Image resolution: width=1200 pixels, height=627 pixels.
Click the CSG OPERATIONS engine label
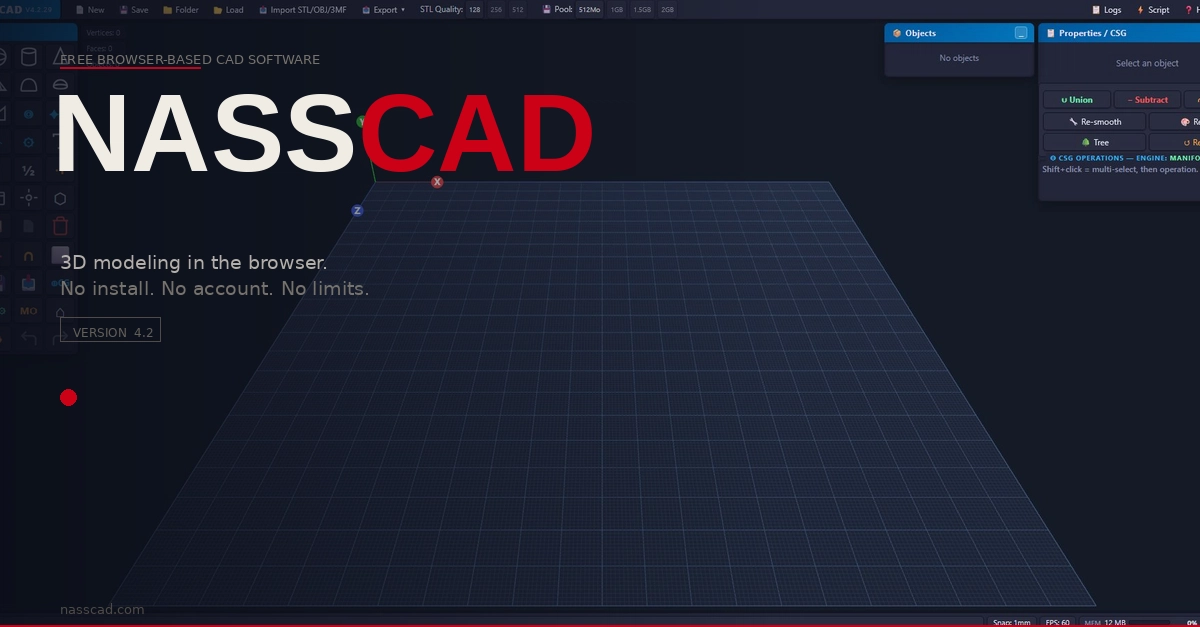(x=1124, y=158)
